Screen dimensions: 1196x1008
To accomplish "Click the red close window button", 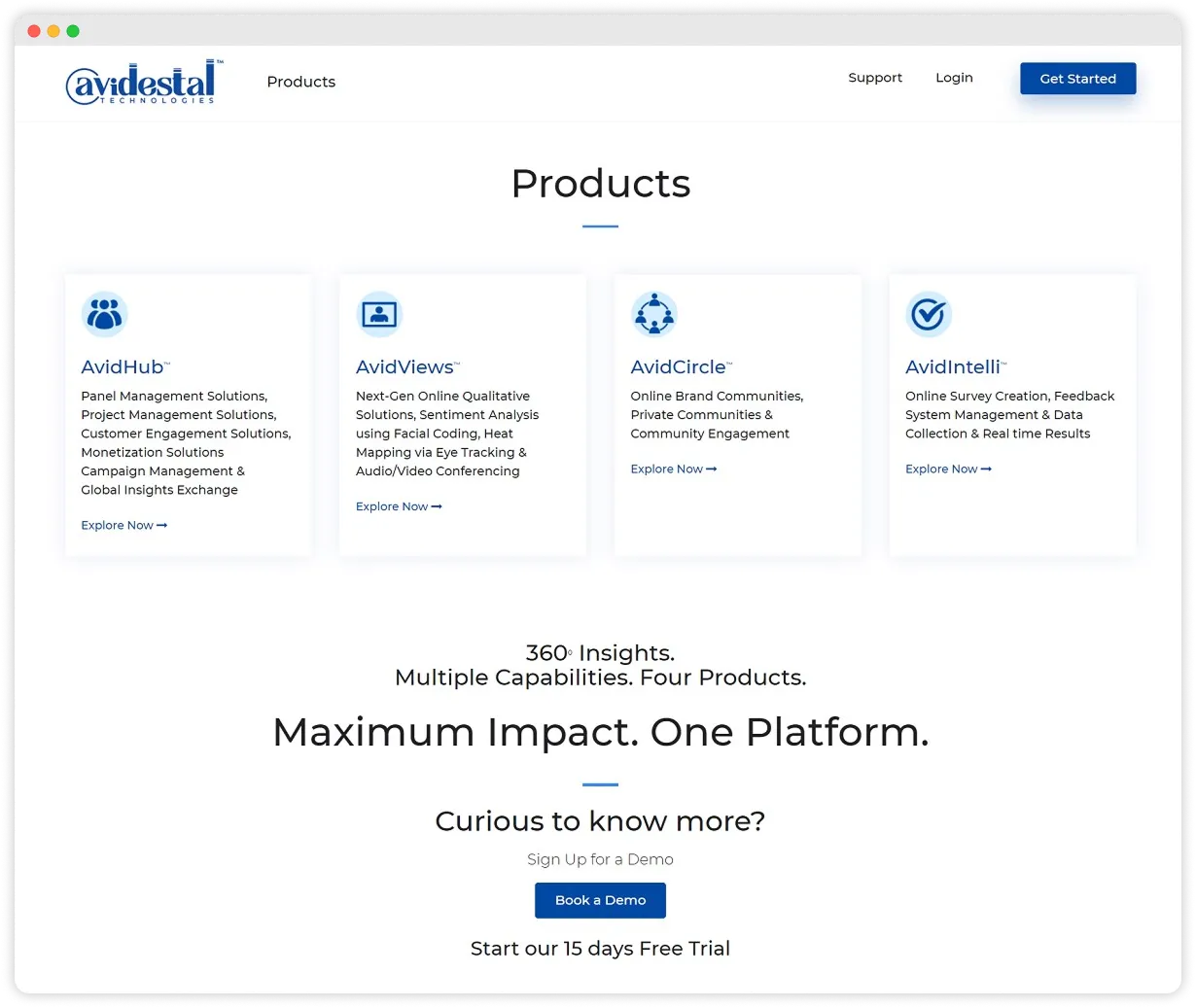I will tap(34, 31).
